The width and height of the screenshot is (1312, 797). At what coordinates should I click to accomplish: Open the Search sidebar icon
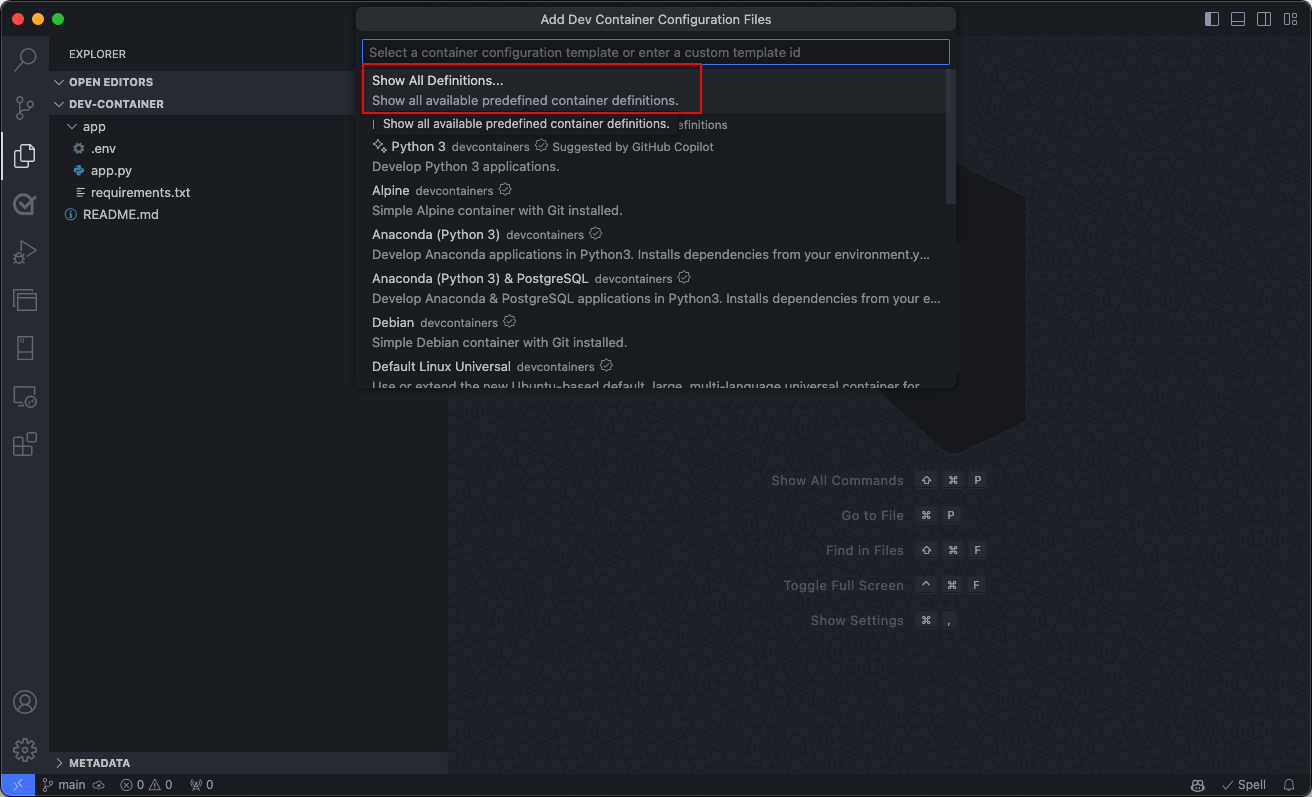coord(25,59)
